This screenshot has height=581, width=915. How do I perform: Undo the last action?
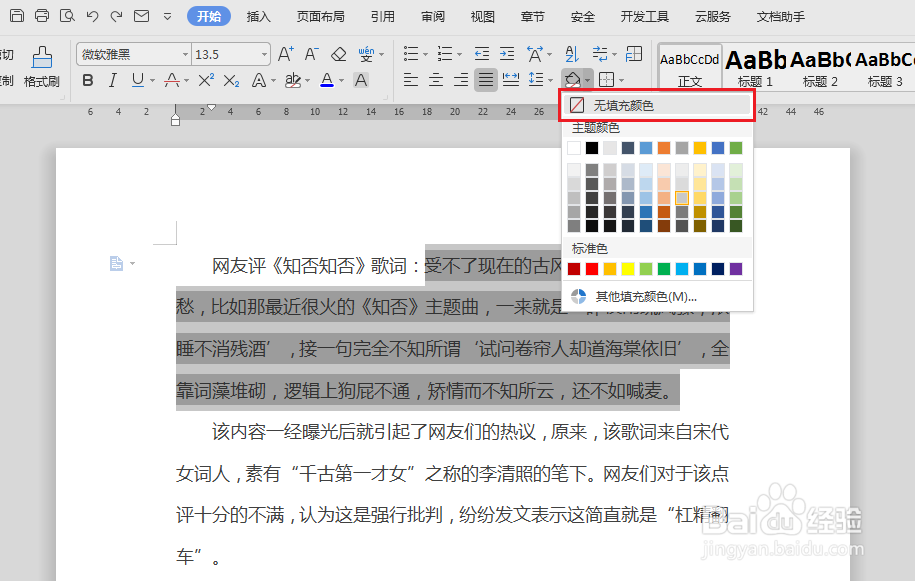click(x=92, y=16)
